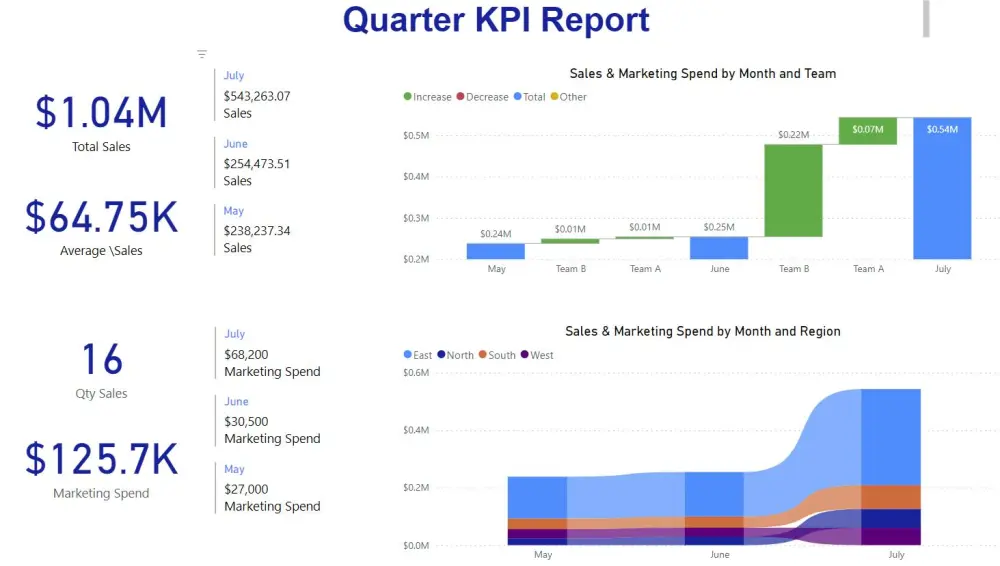This screenshot has height=566, width=1000.
Task: Select the green $0.22M Team B bar
Action: 793,191
